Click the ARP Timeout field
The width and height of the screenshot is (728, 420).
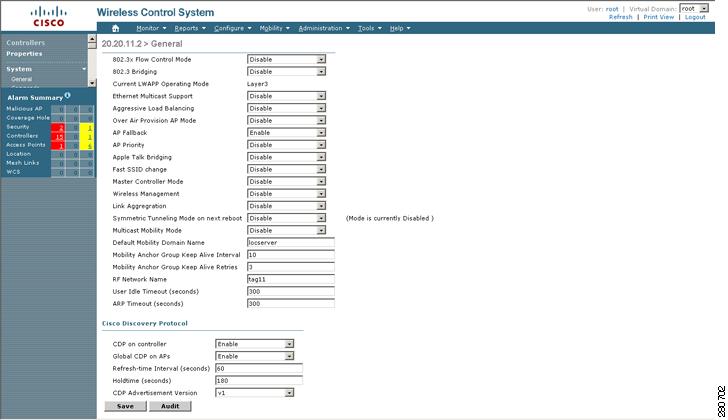click(x=291, y=304)
